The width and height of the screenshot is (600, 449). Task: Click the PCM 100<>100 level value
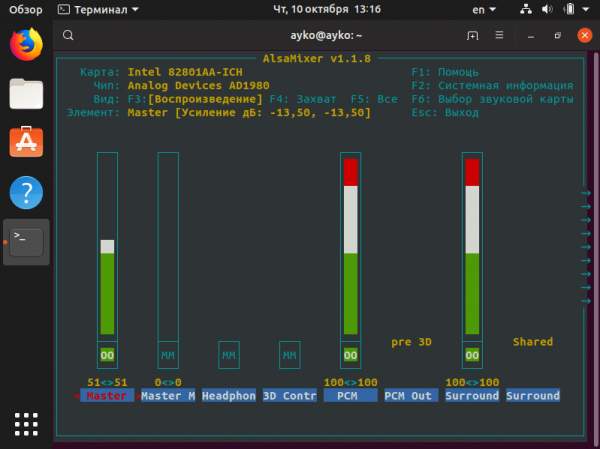(351, 382)
